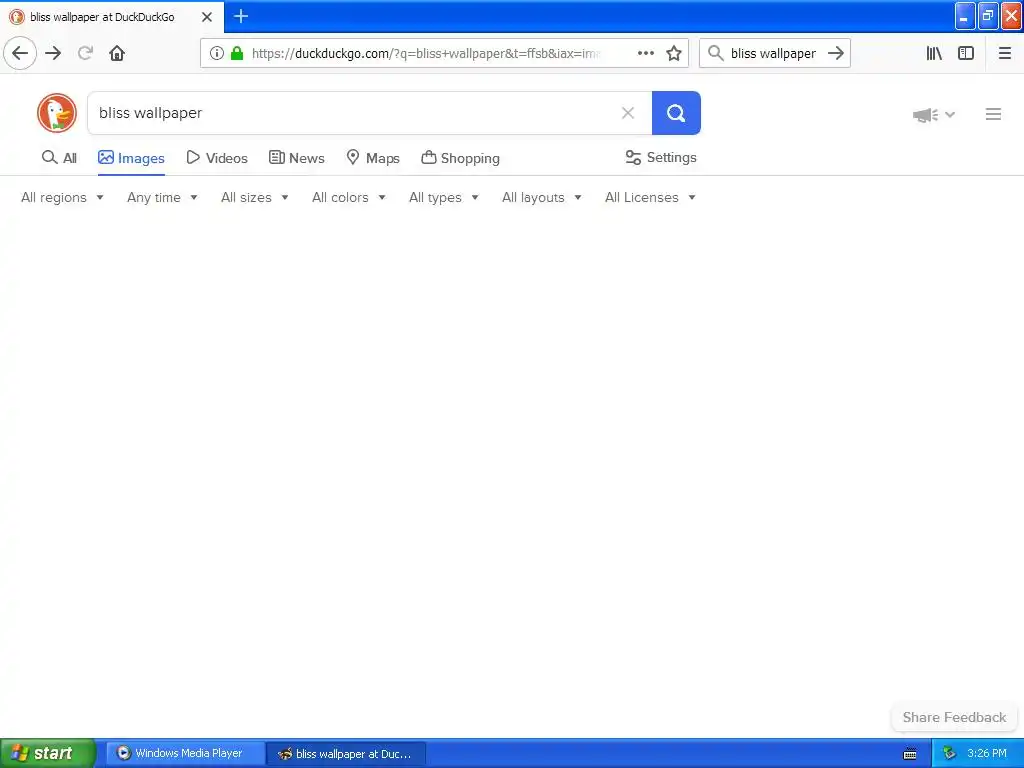1024x768 pixels.
Task: Select the Images tab
Action: [x=131, y=158]
